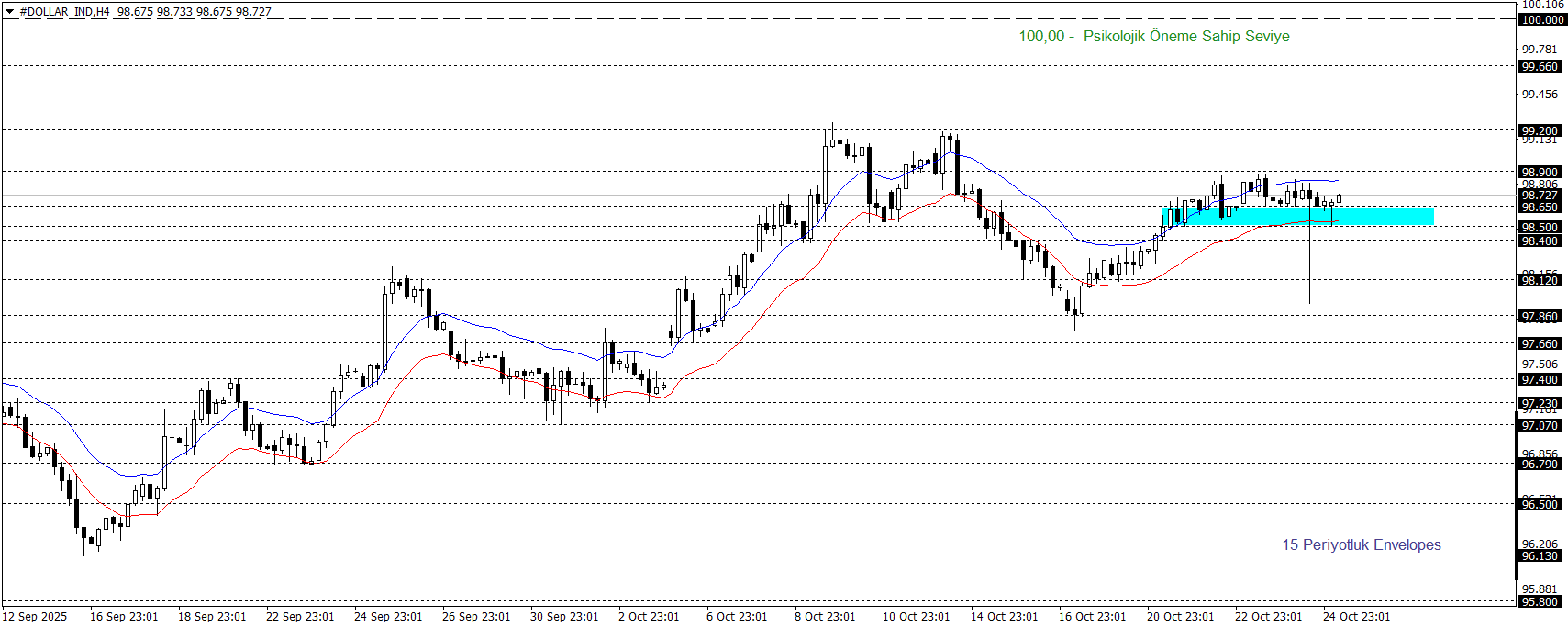Select the '15 Periyotluk Envelopes' text label
This screenshot has height=628, width=1568.
[x=1361, y=545]
